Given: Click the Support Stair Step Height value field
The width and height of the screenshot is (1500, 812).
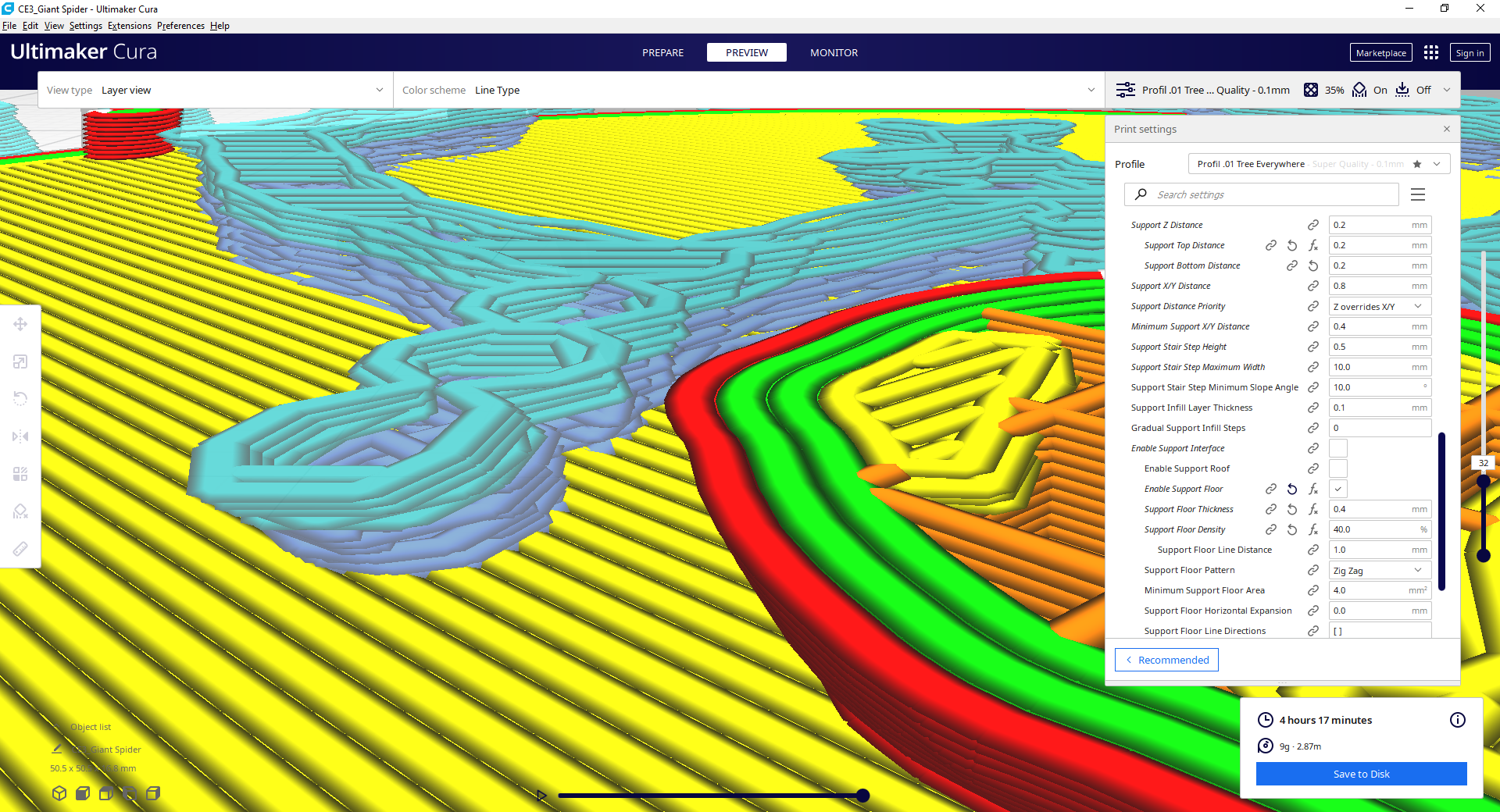Looking at the screenshot, I should click(1380, 347).
